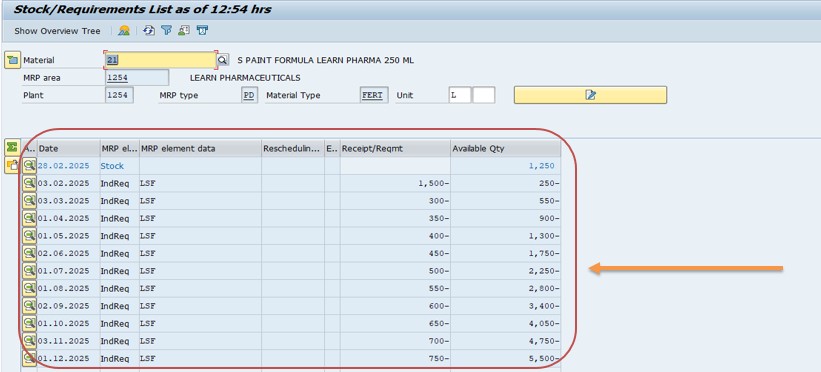Click the Stock link in first row
The height and width of the screenshot is (372, 821).
click(112, 166)
